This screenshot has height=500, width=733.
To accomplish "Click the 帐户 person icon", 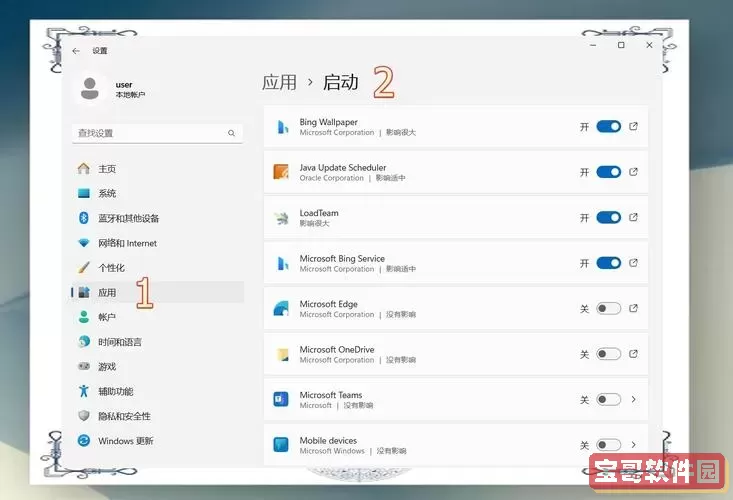I will pyautogui.click(x=84, y=317).
